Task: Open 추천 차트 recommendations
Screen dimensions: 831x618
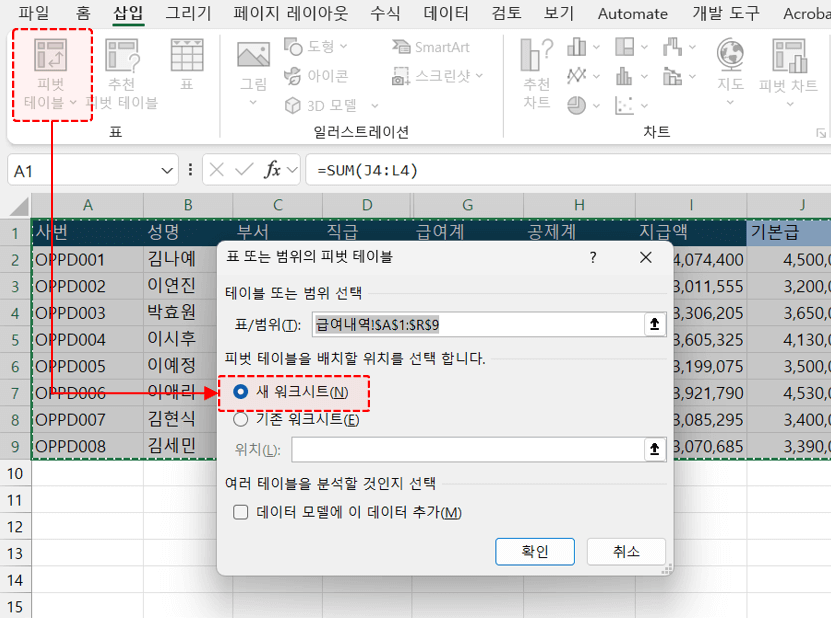Action: 537,74
